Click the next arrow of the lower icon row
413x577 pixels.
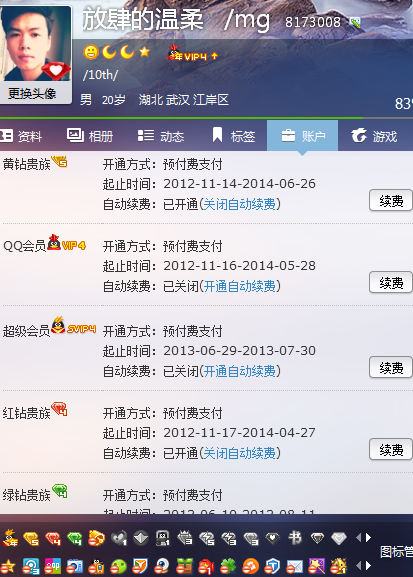(368, 565)
